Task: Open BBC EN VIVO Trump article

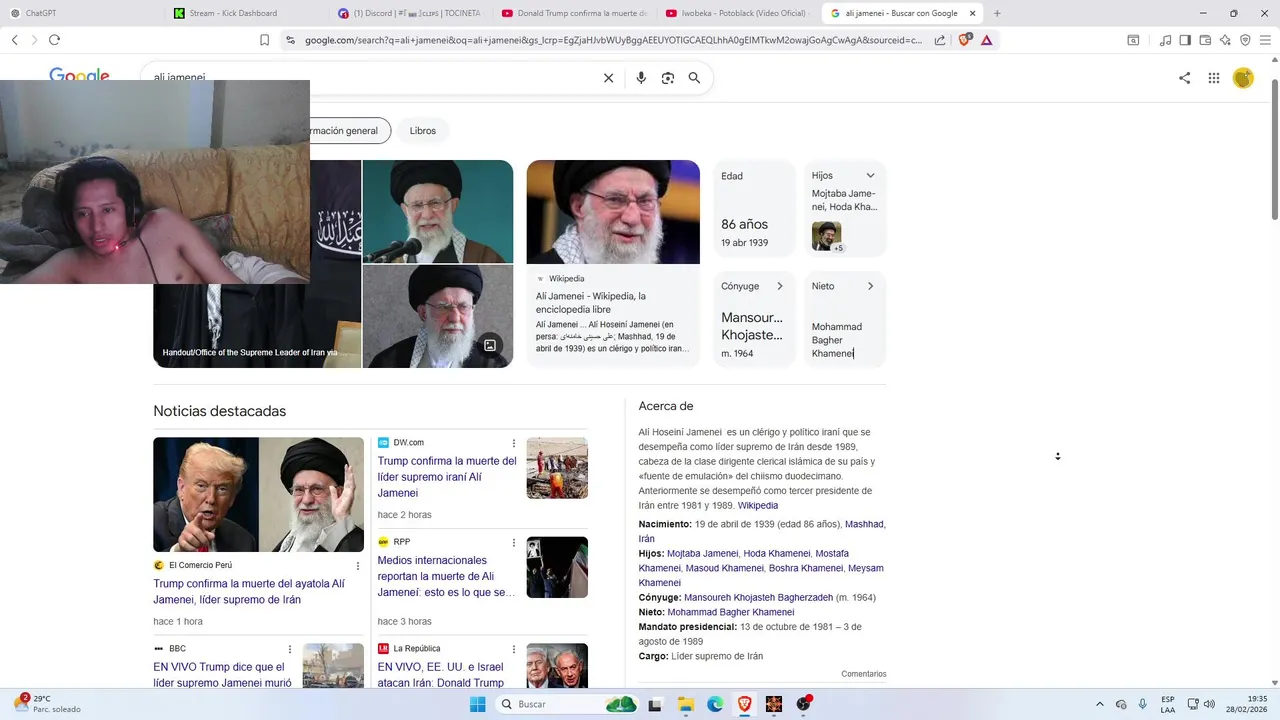Action: pos(222,675)
